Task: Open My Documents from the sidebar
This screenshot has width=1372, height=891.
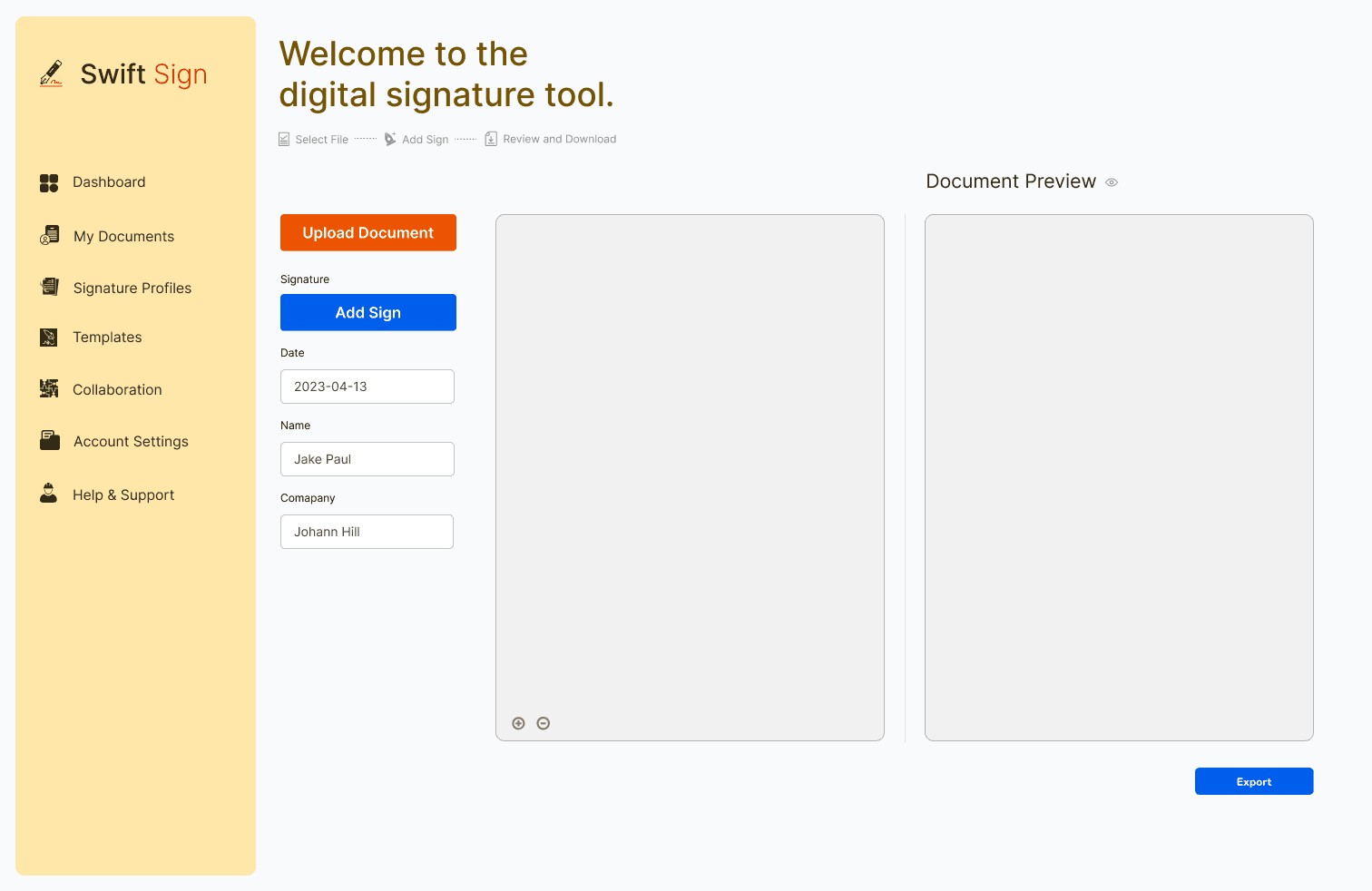Action: [x=123, y=236]
